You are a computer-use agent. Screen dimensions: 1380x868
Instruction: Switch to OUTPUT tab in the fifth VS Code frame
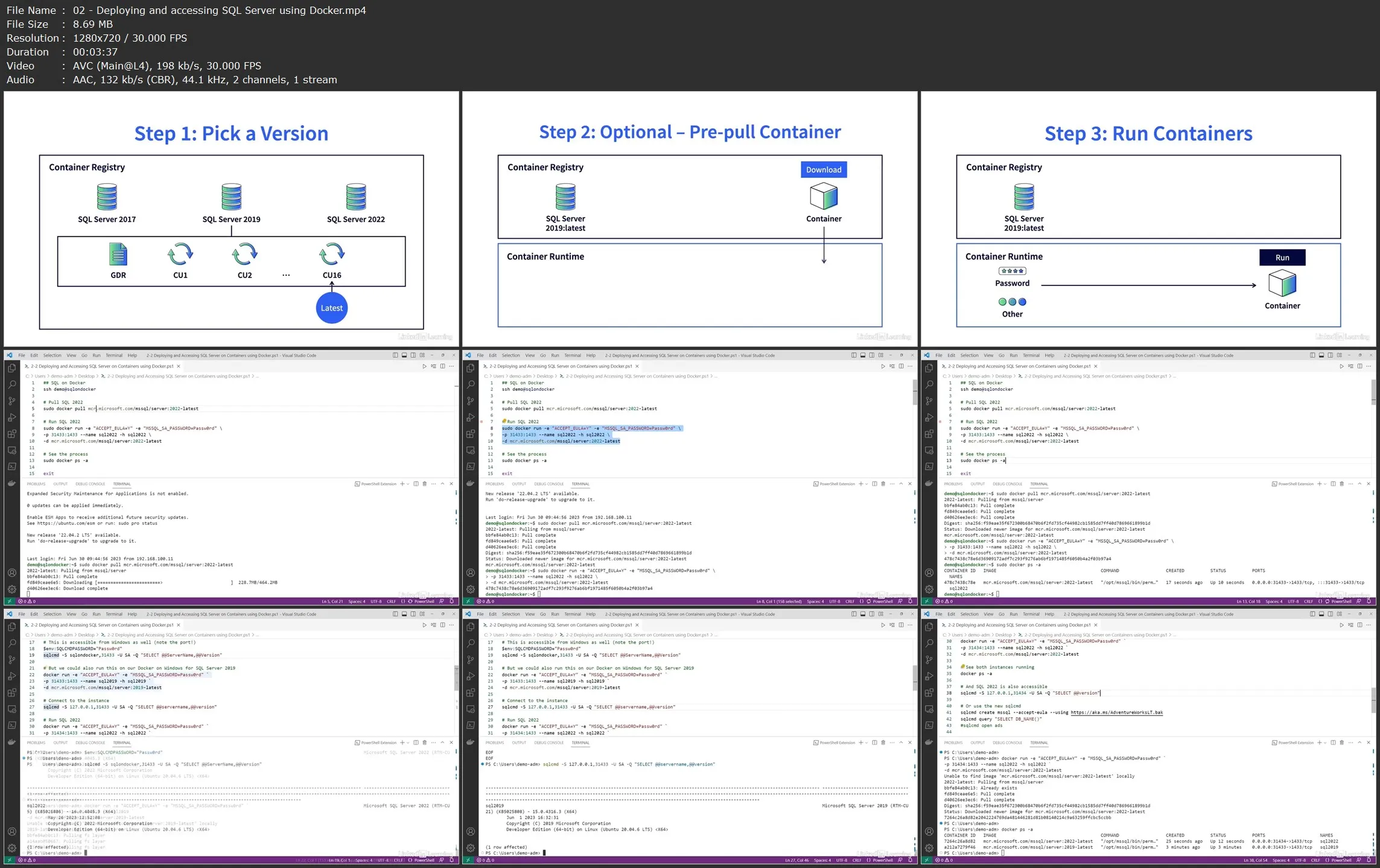point(519,743)
